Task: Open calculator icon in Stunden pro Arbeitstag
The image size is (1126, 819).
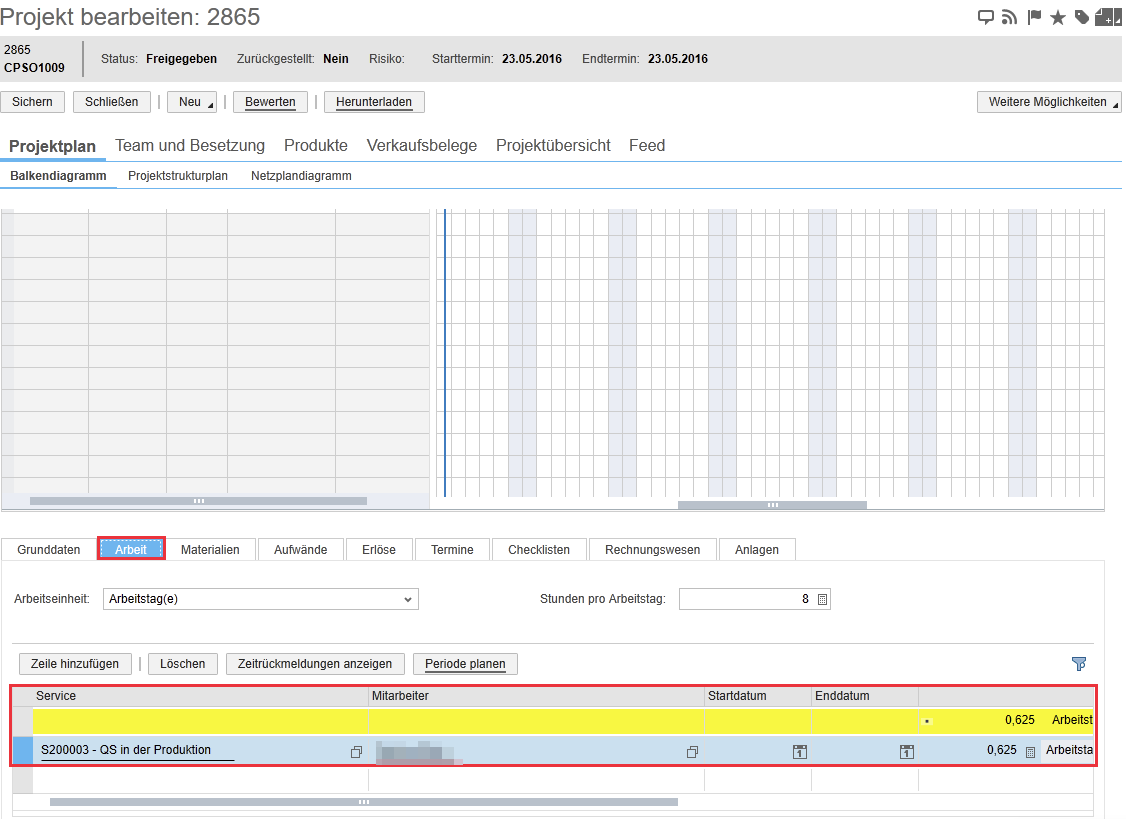Action: point(823,599)
